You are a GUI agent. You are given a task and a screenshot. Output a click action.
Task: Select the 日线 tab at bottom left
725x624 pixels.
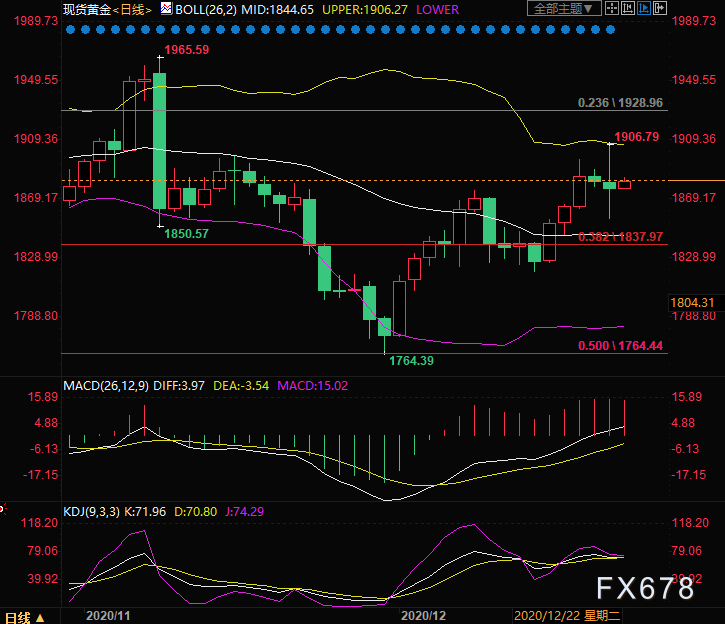click(x=17, y=617)
